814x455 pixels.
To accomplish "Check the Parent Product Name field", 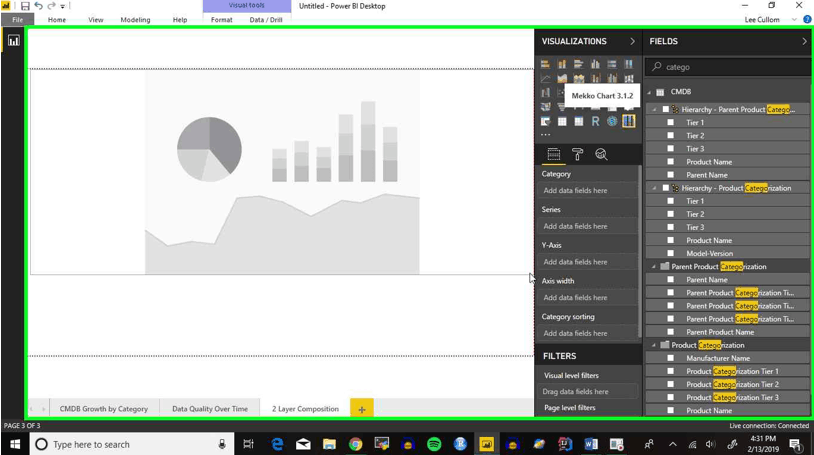I will click(x=671, y=332).
